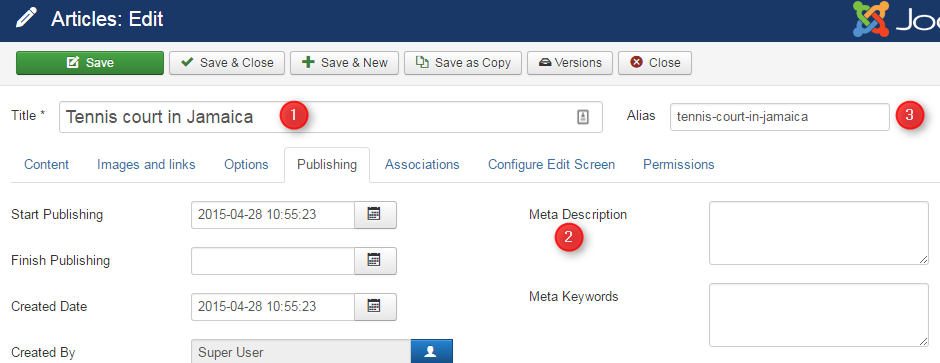Click the Start Publishing date field
This screenshot has width=940, height=363.
pyautogui.click(x=273, y=214)
